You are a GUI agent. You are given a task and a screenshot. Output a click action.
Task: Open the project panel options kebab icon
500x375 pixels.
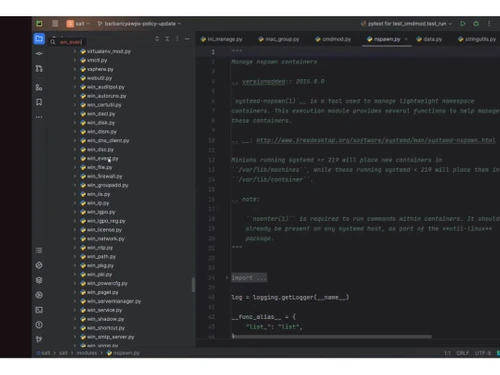(x=177, y=39)
